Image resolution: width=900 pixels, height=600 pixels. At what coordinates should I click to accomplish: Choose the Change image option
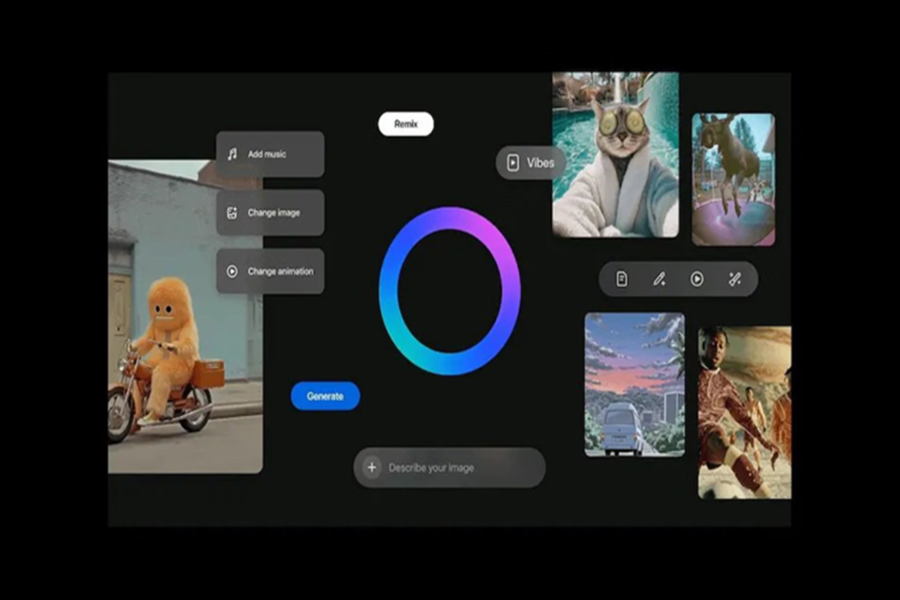(271, 213)
